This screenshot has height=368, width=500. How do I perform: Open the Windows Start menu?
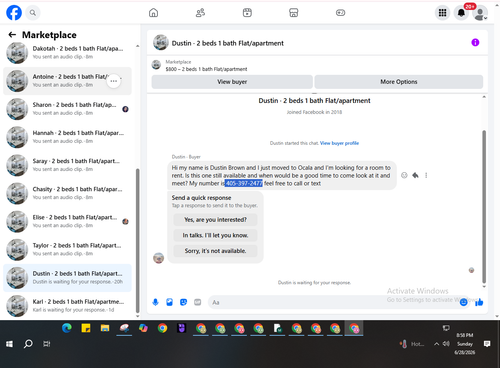pos(9,344)
